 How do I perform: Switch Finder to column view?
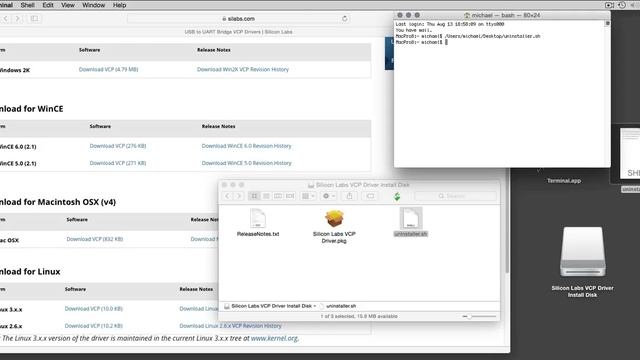pyautogui.click(x=278, y=196)
